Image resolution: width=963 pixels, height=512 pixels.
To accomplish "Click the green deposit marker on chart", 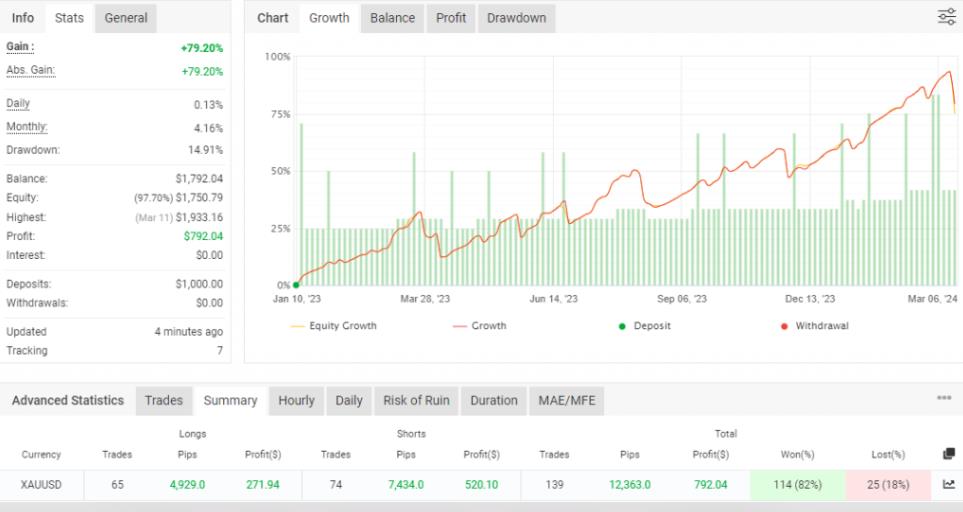I will pyautogui.click(x=296, y=285).
